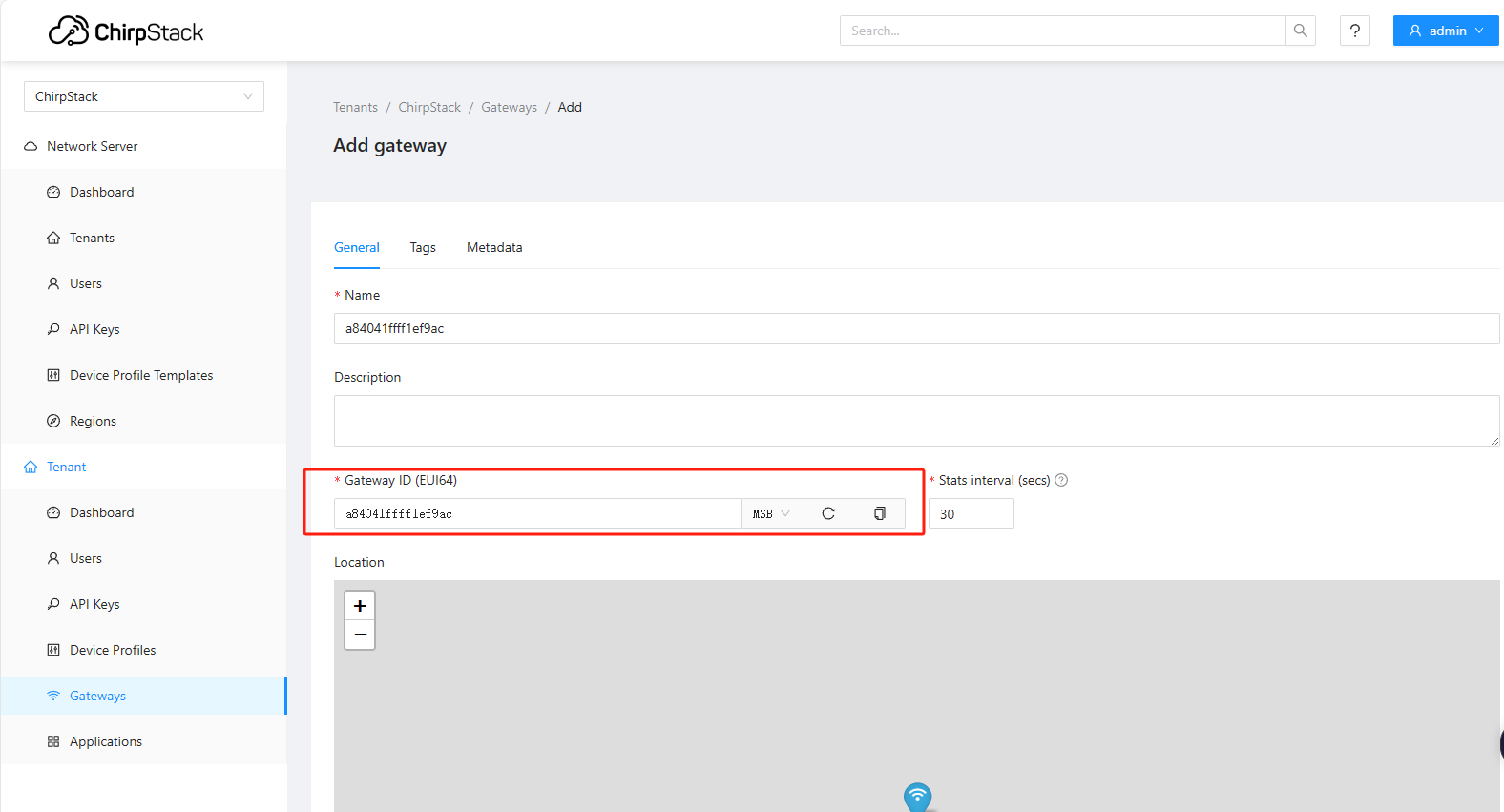Zoom out on the location map
This screenshot has height=812, width=1504.
[x=360, y=635]
